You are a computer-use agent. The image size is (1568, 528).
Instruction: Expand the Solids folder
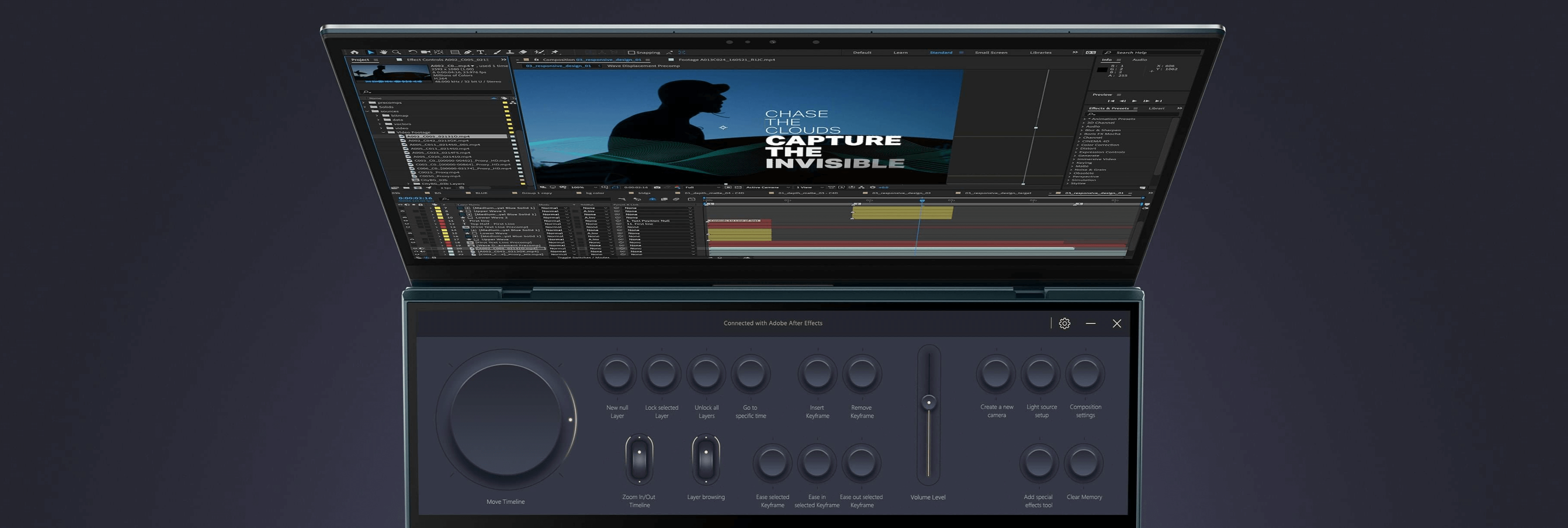tap(365, 107)
